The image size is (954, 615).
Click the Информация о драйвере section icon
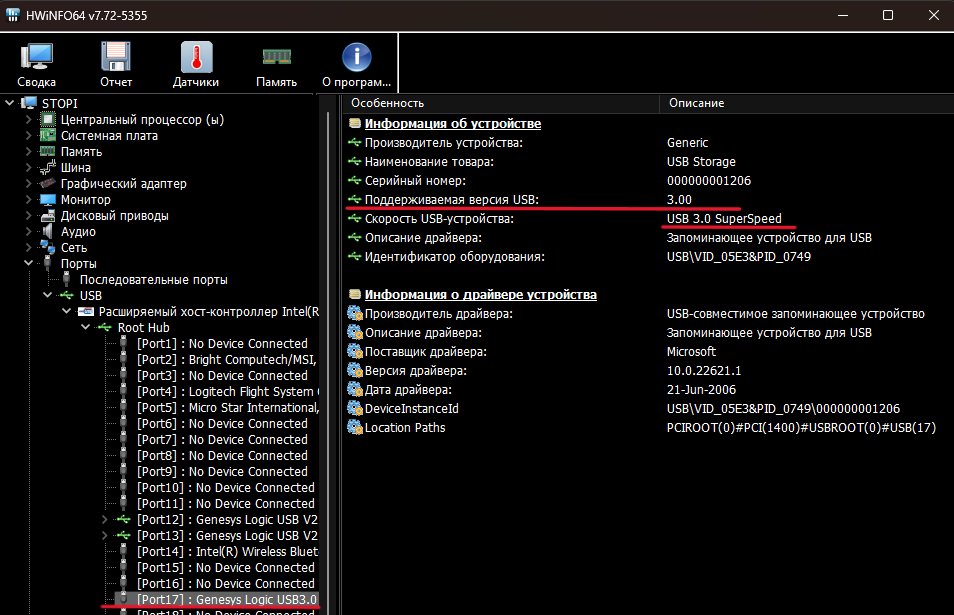tap(355, 294)
